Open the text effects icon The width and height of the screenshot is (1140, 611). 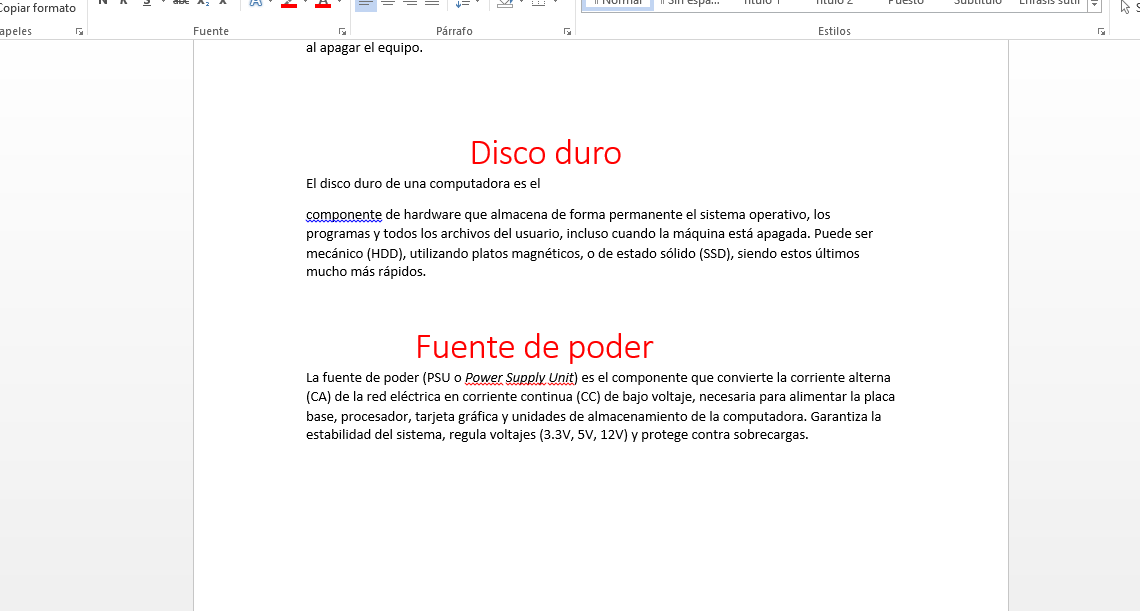(x=255, y=3)
